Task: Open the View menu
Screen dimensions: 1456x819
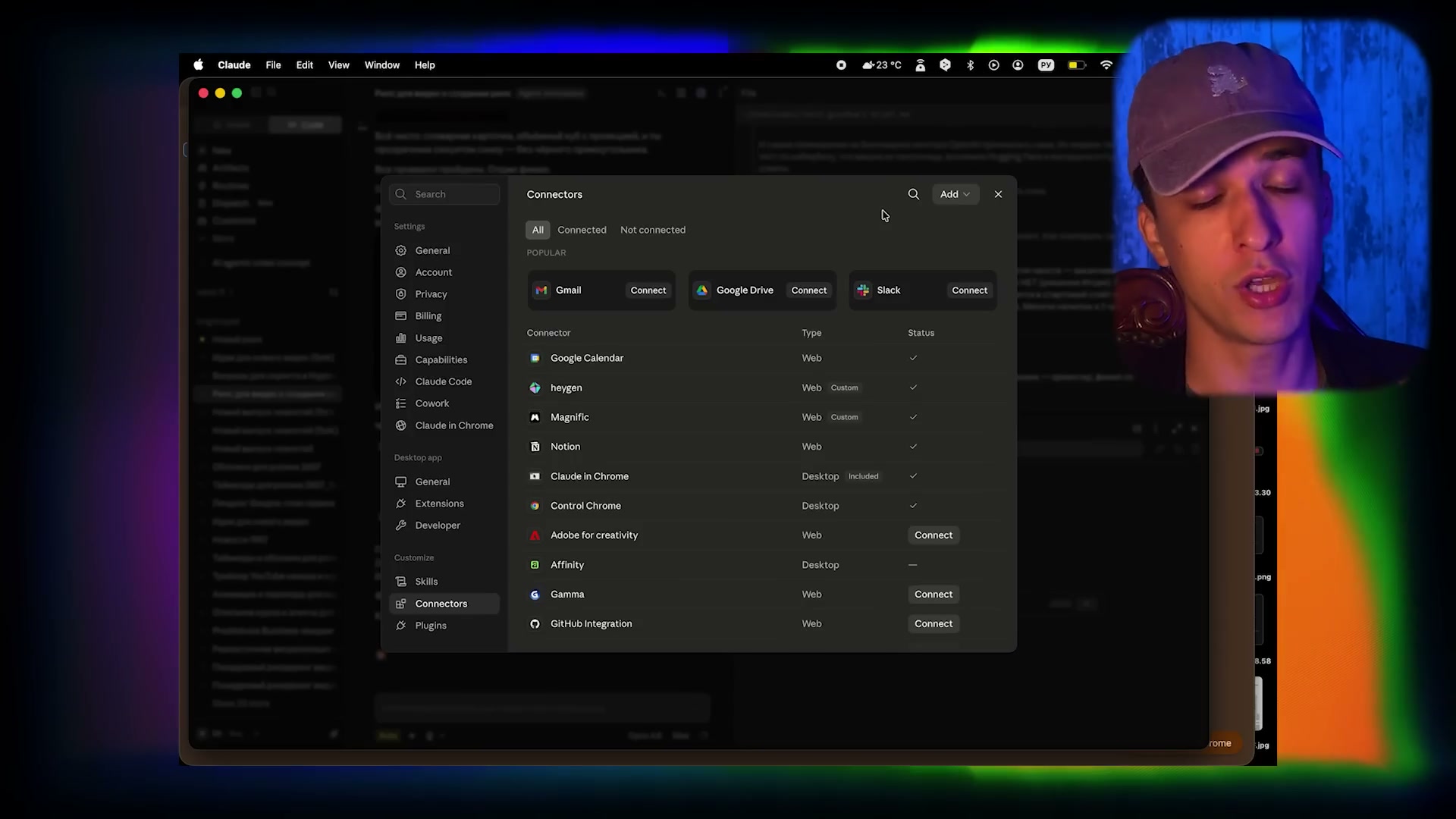Action: (338, 65)
